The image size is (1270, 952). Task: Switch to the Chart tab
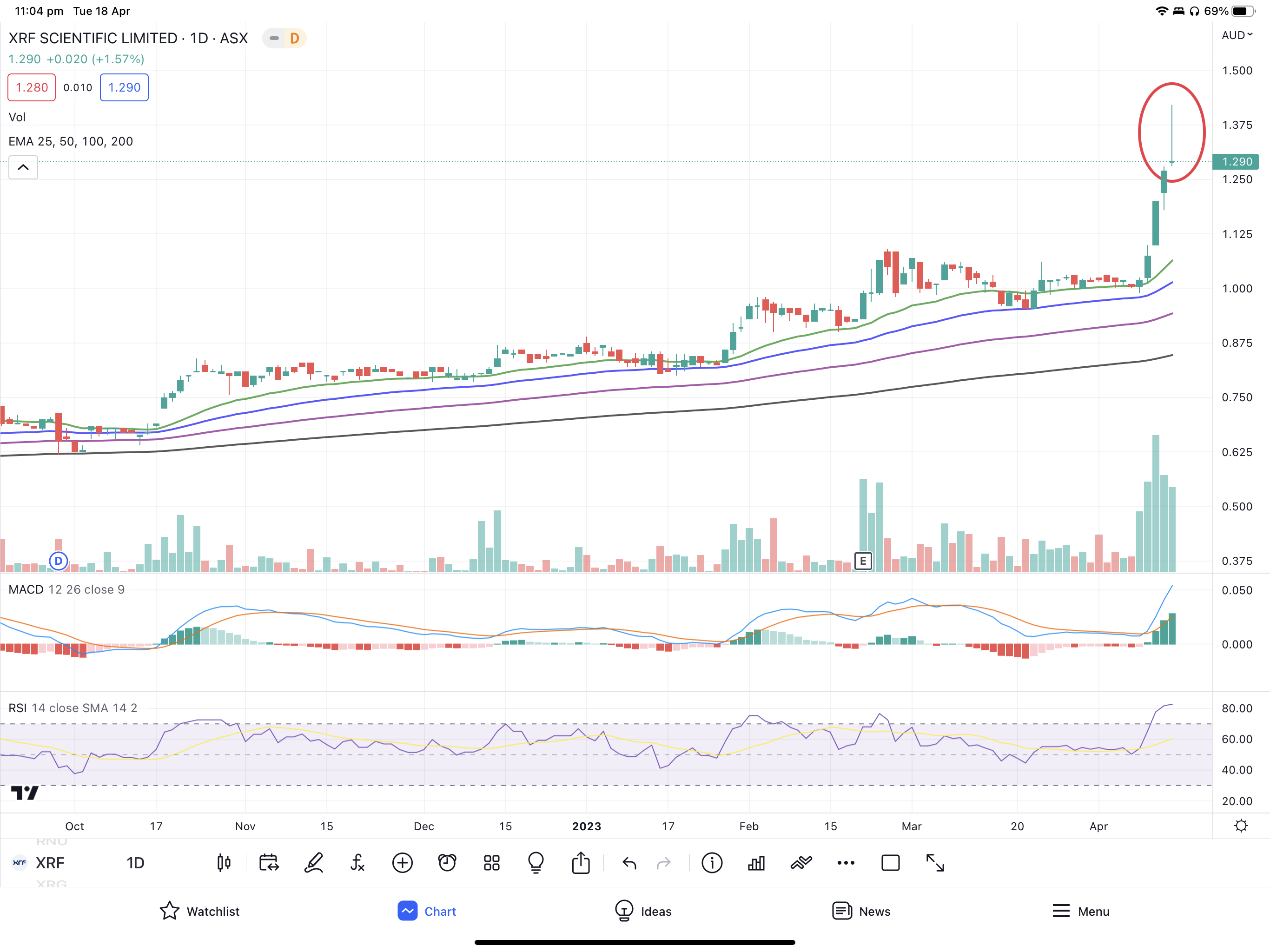[x=427, y=911]
